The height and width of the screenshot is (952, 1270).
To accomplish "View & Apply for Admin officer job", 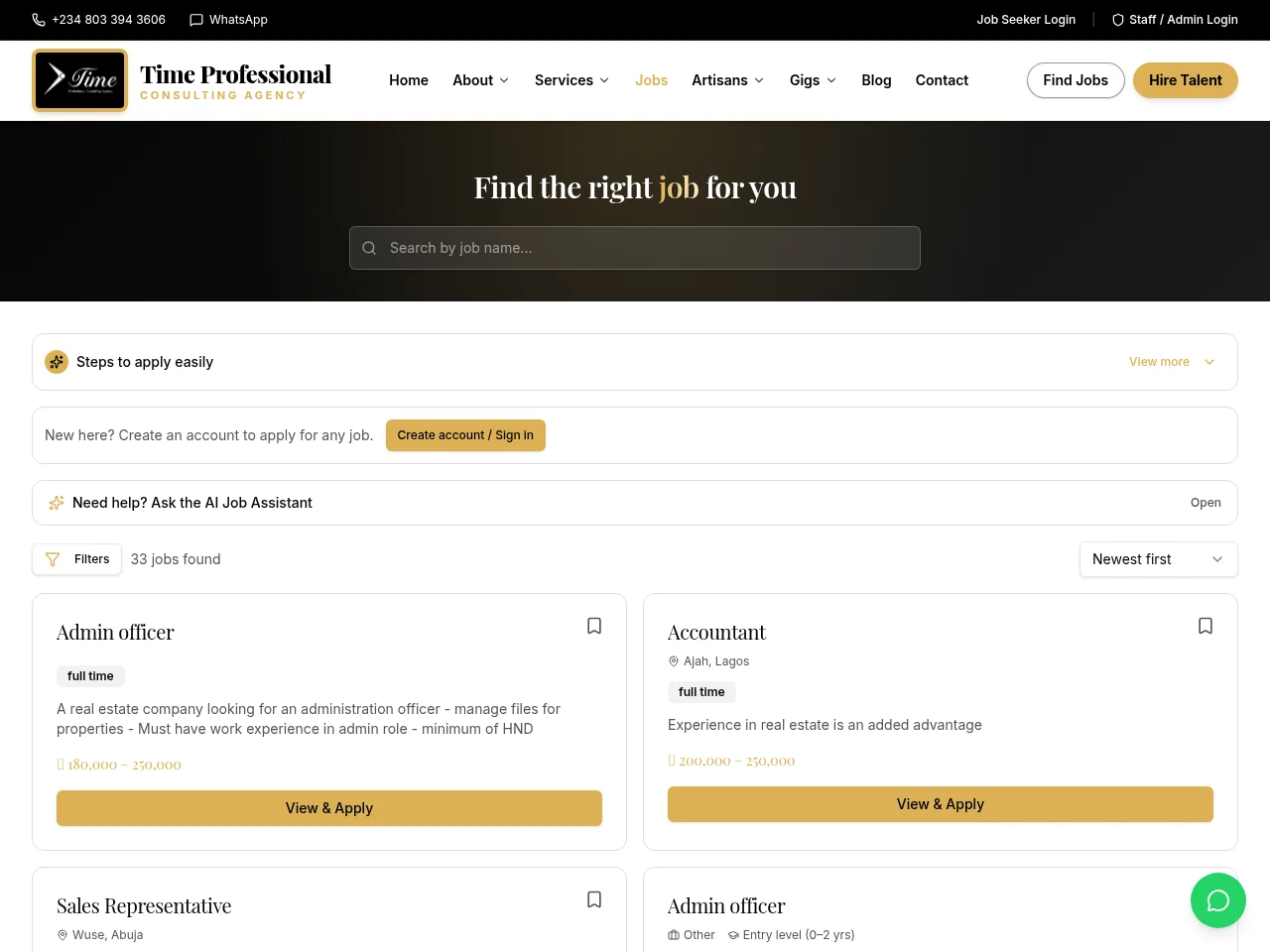I will pos(329,808).
